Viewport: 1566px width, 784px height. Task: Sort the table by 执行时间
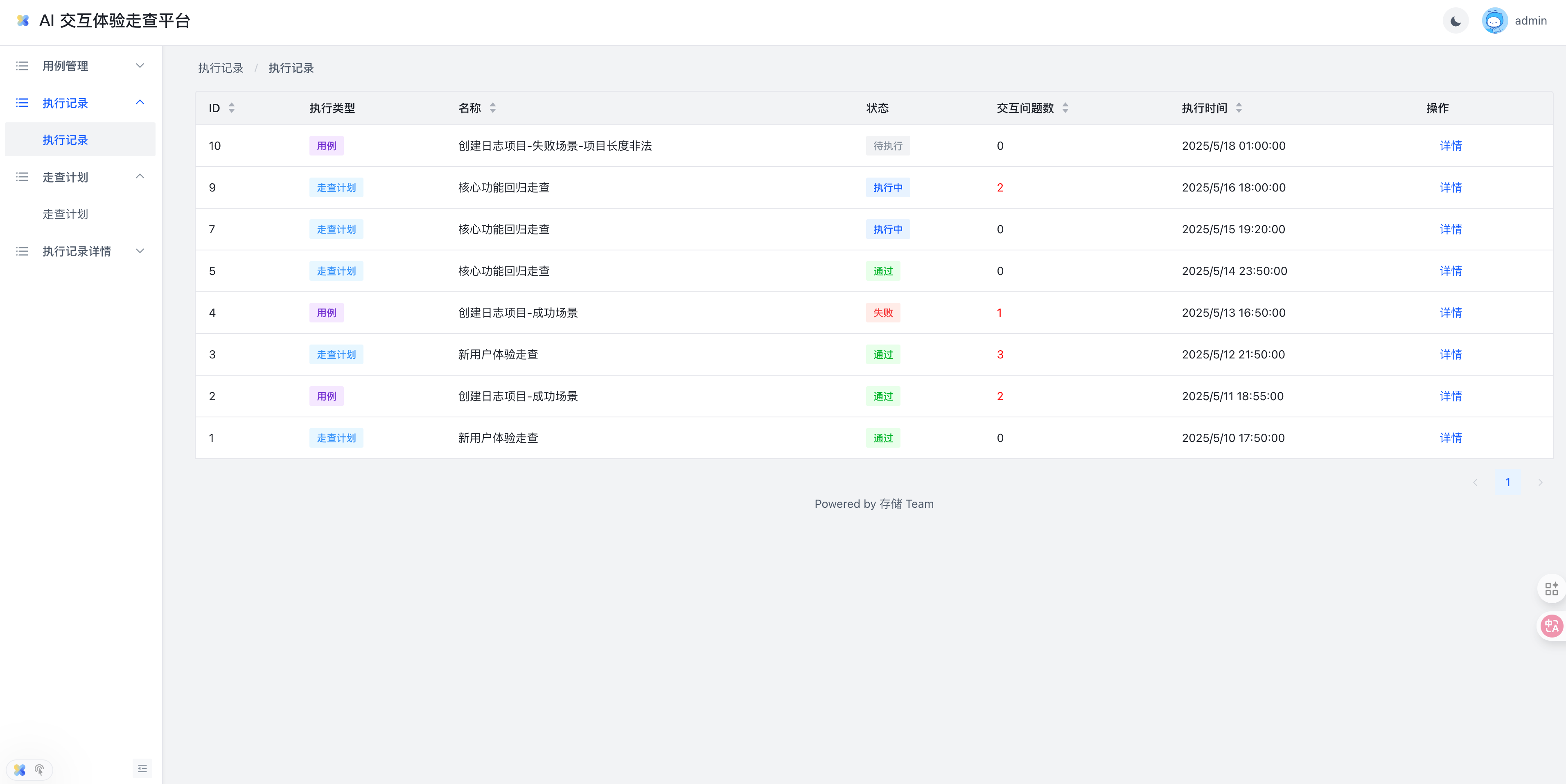point(1239,108)
